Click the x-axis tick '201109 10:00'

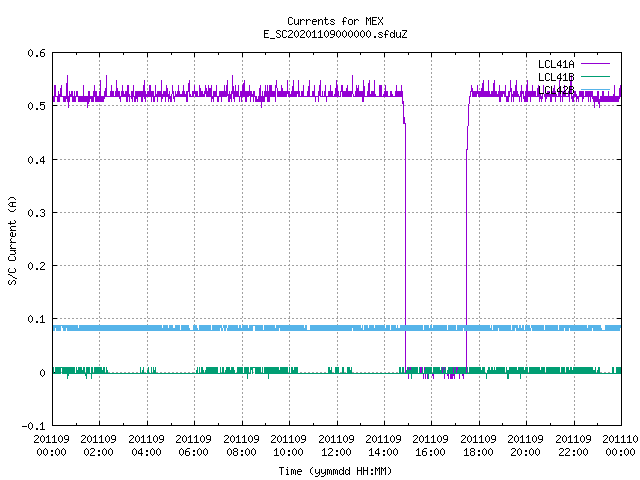[x=289, y=446]
